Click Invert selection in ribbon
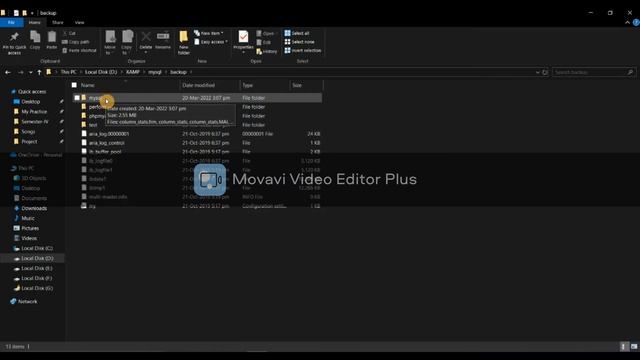 302,50
